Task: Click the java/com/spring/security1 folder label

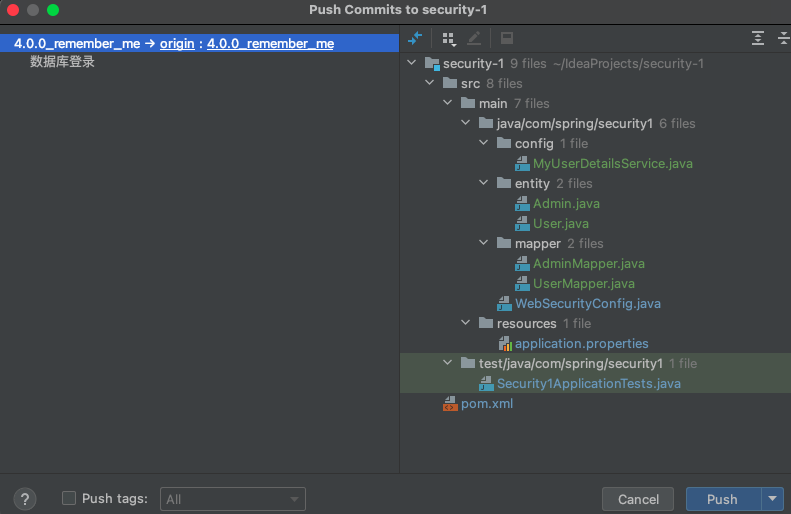Action: coord(575,124)
